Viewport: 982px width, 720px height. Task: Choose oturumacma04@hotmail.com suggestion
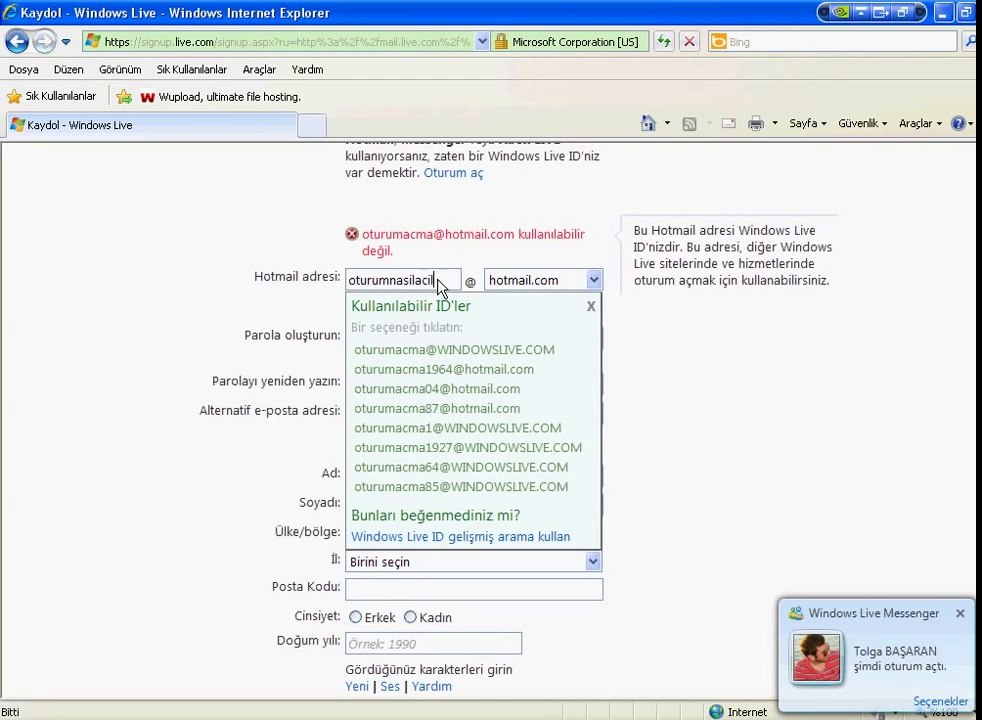[437, 389]
